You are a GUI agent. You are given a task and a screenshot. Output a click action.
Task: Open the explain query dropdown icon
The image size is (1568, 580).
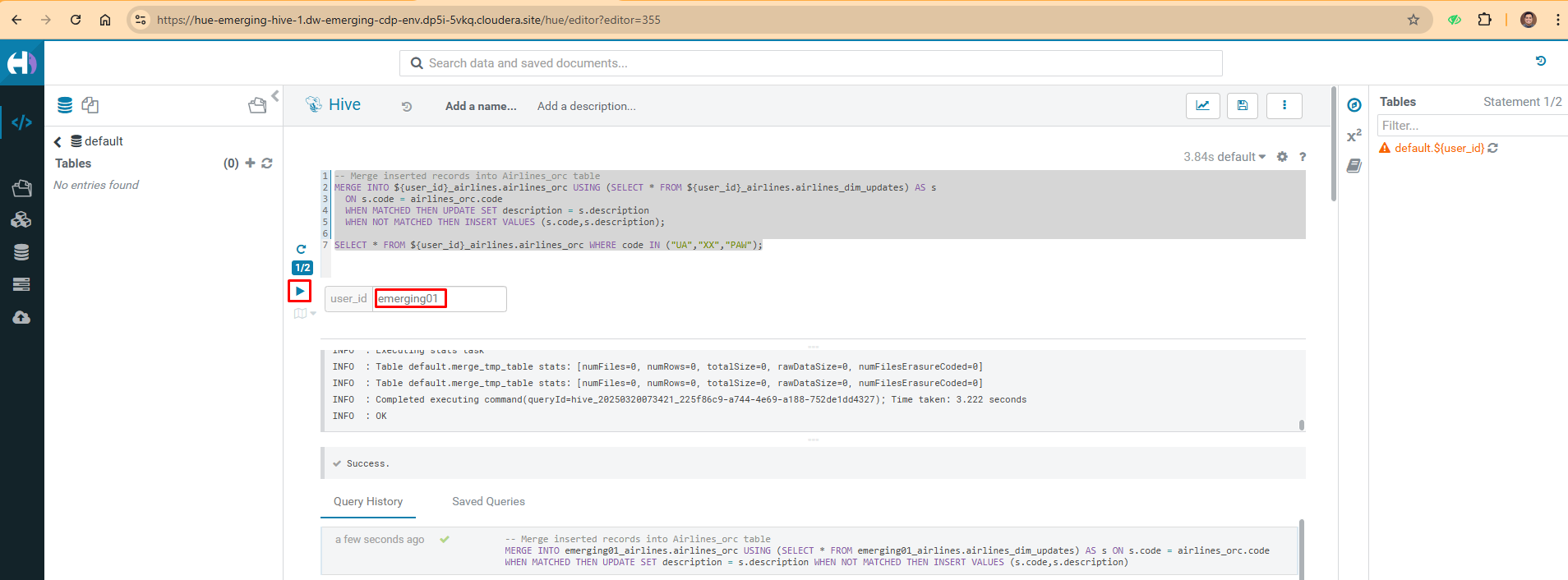[x=304, y=313]
